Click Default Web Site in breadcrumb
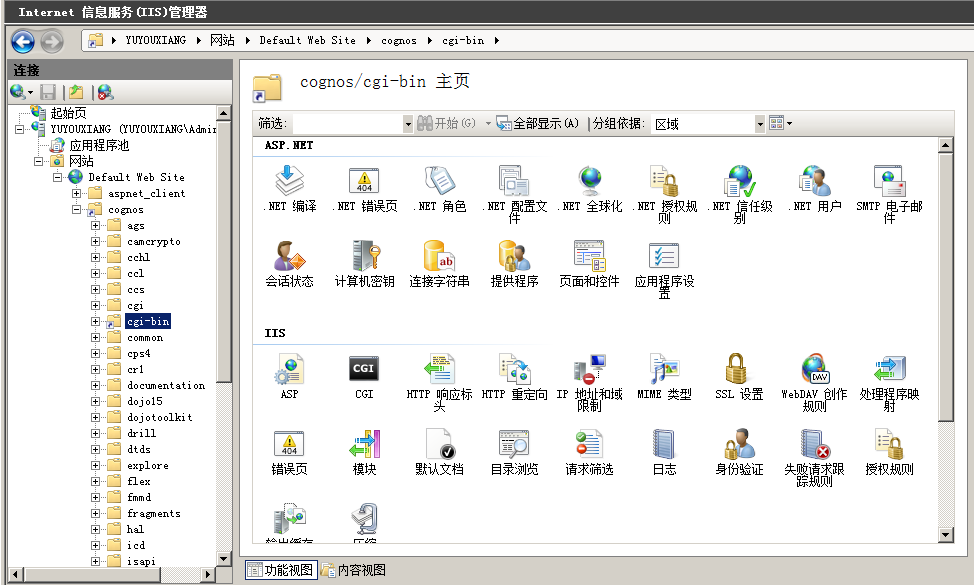 pos(307,40)
